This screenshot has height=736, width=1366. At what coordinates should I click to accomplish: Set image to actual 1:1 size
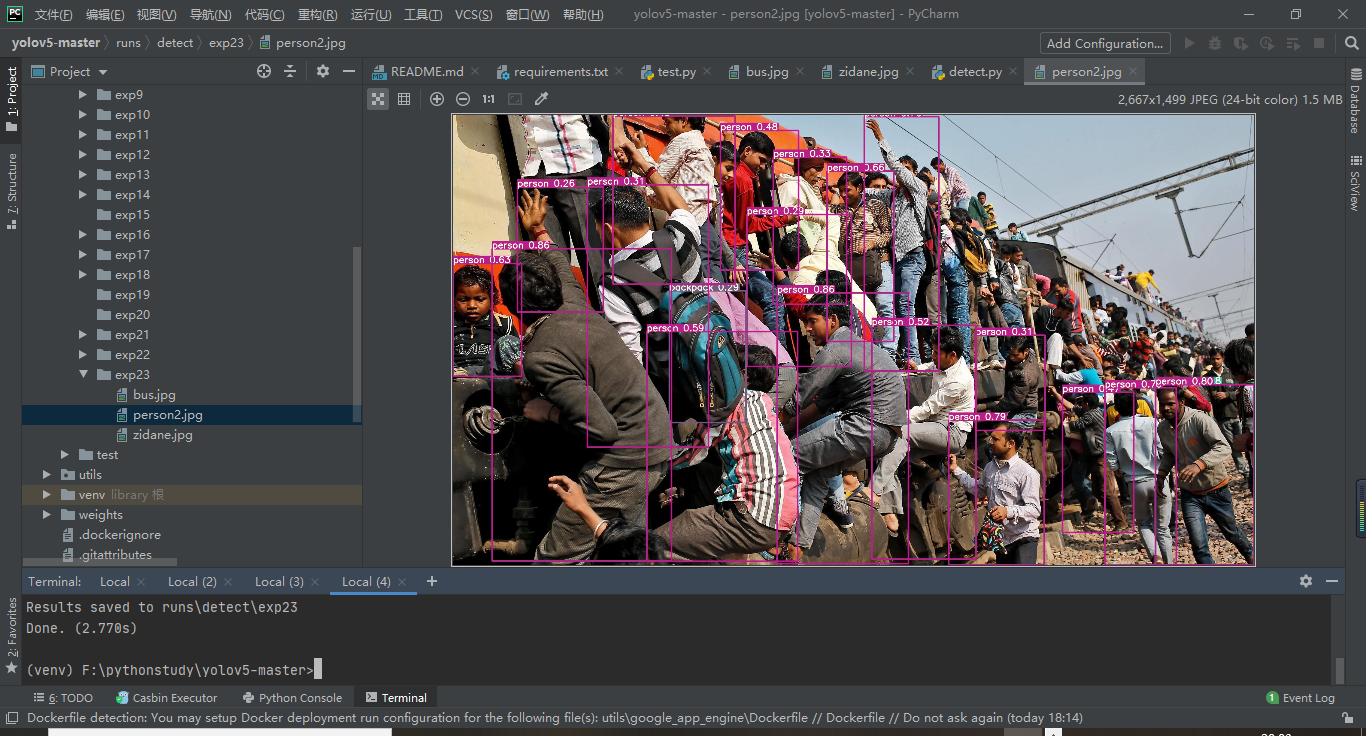[x=488, y=99]
